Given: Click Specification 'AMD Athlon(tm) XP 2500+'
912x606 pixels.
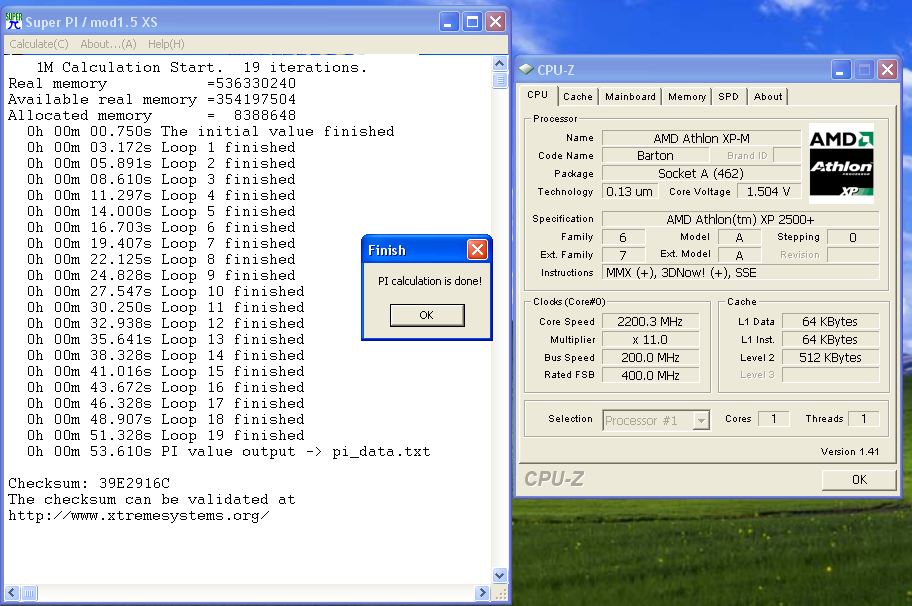Looking at the screenshot, I should point(740,219).
